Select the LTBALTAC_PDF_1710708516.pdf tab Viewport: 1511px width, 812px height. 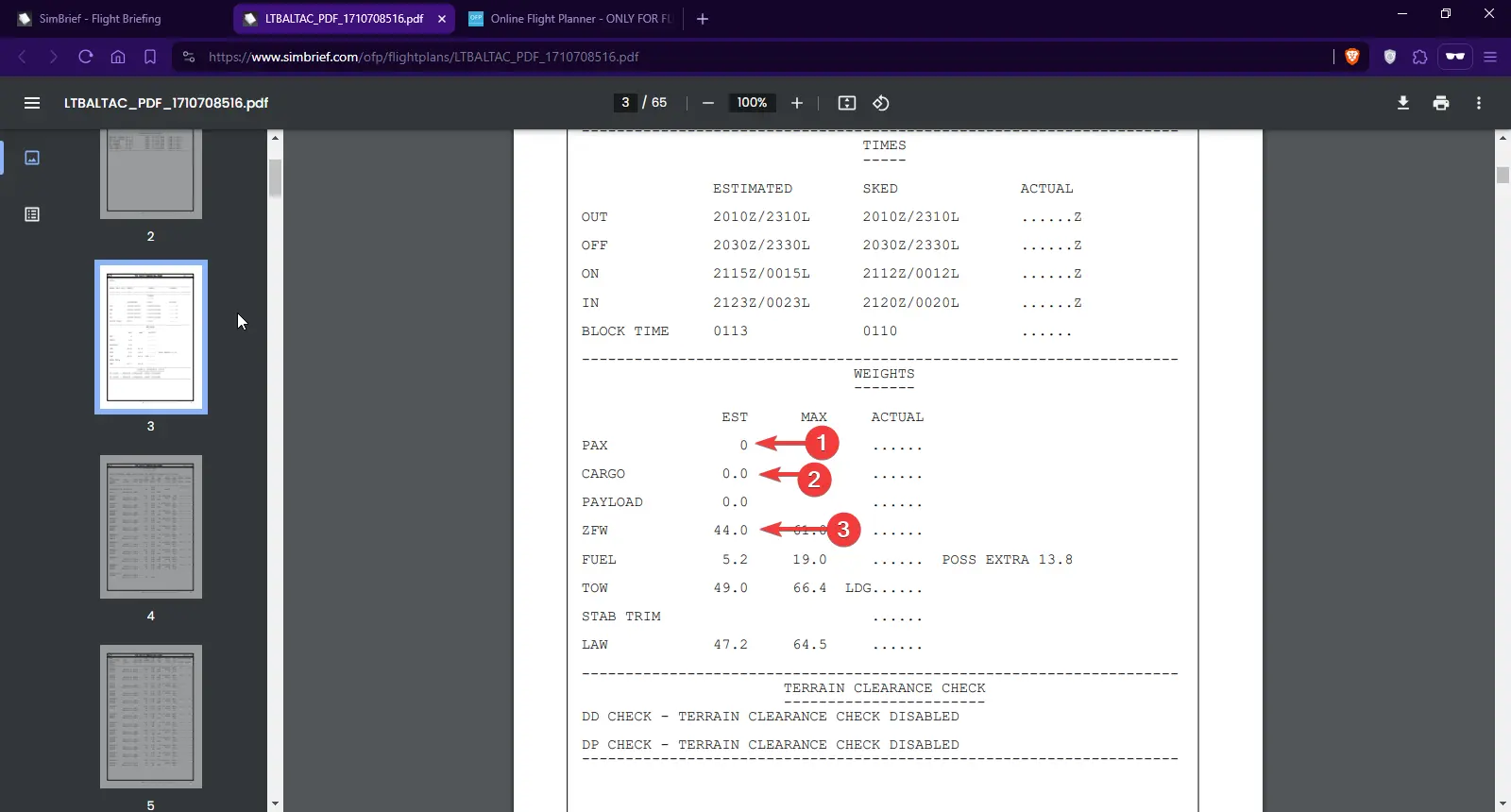pyautogui.click(x=344, y=19)
